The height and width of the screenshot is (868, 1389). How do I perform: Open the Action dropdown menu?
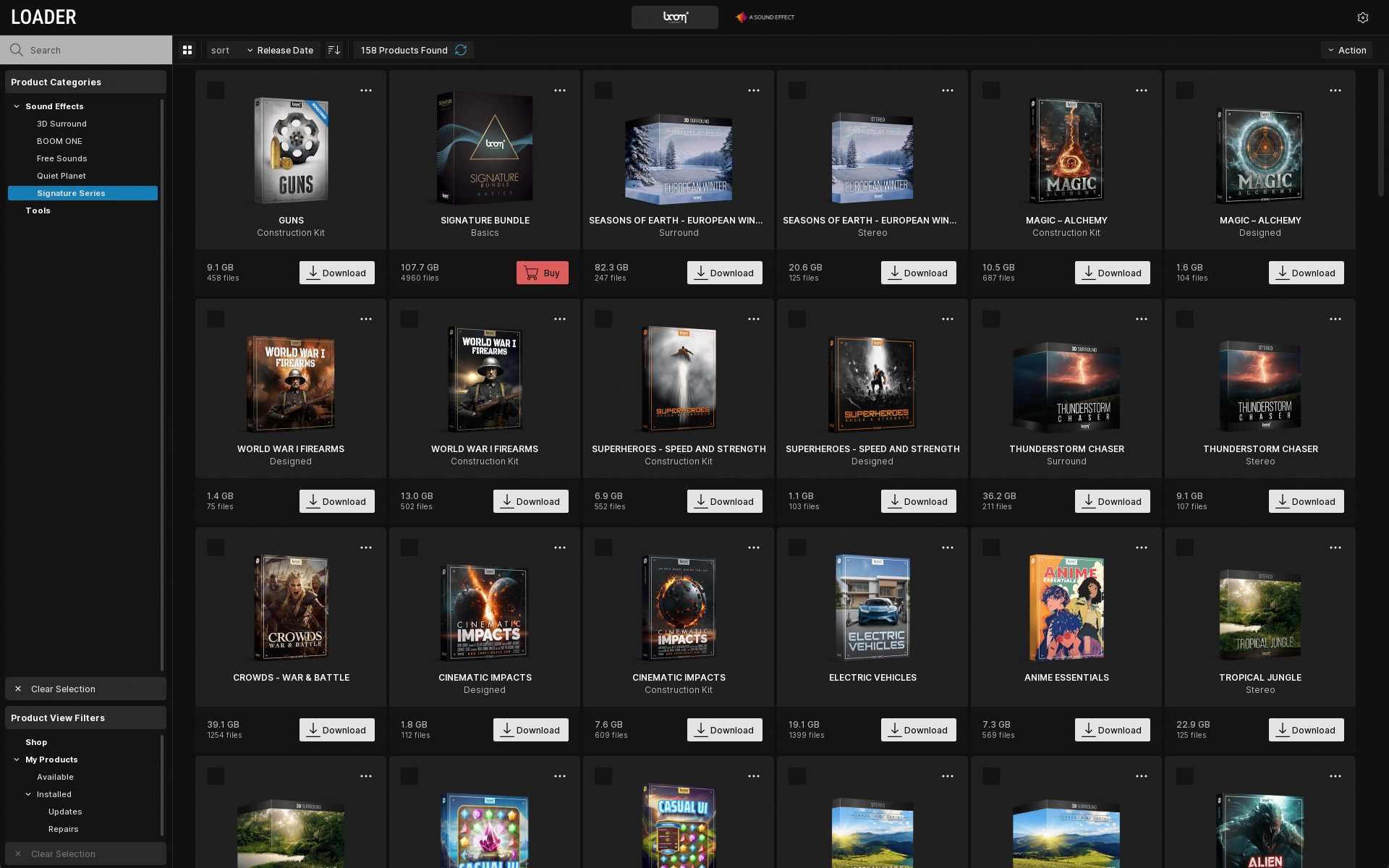tap(1346, 50)
